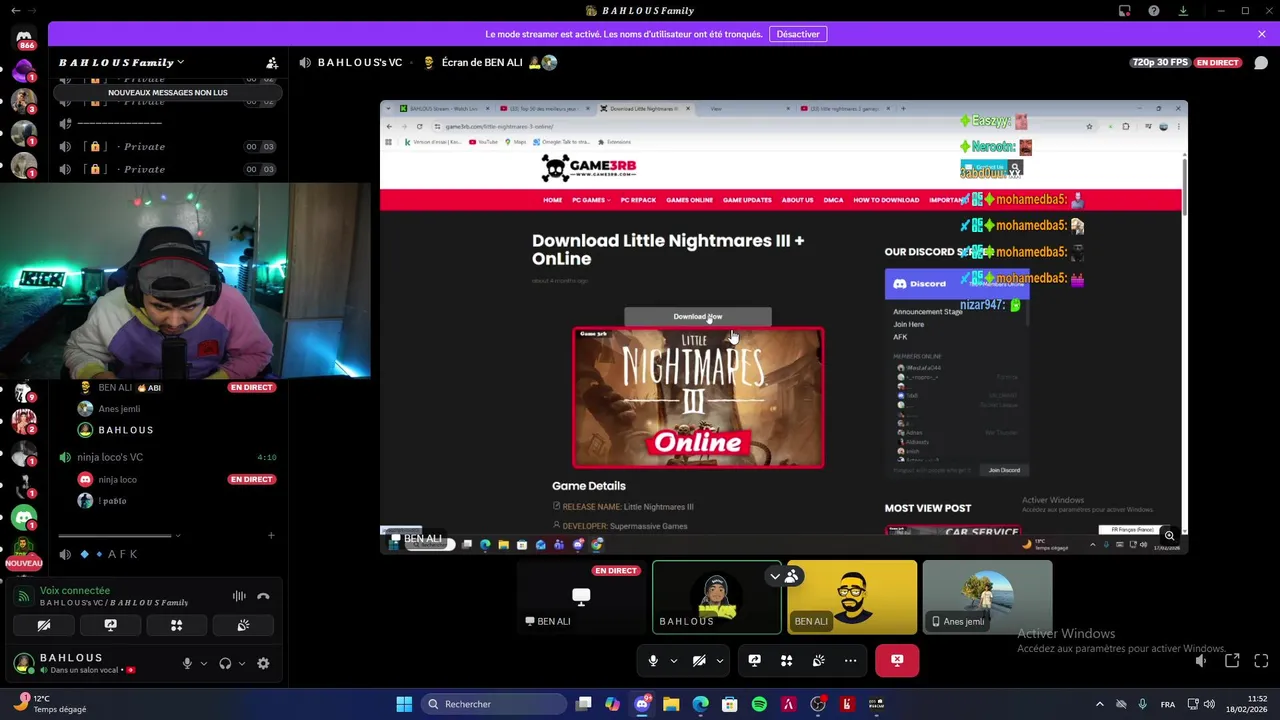Mute mic in the call control bar
The image size is (1280, 720).
653,660
